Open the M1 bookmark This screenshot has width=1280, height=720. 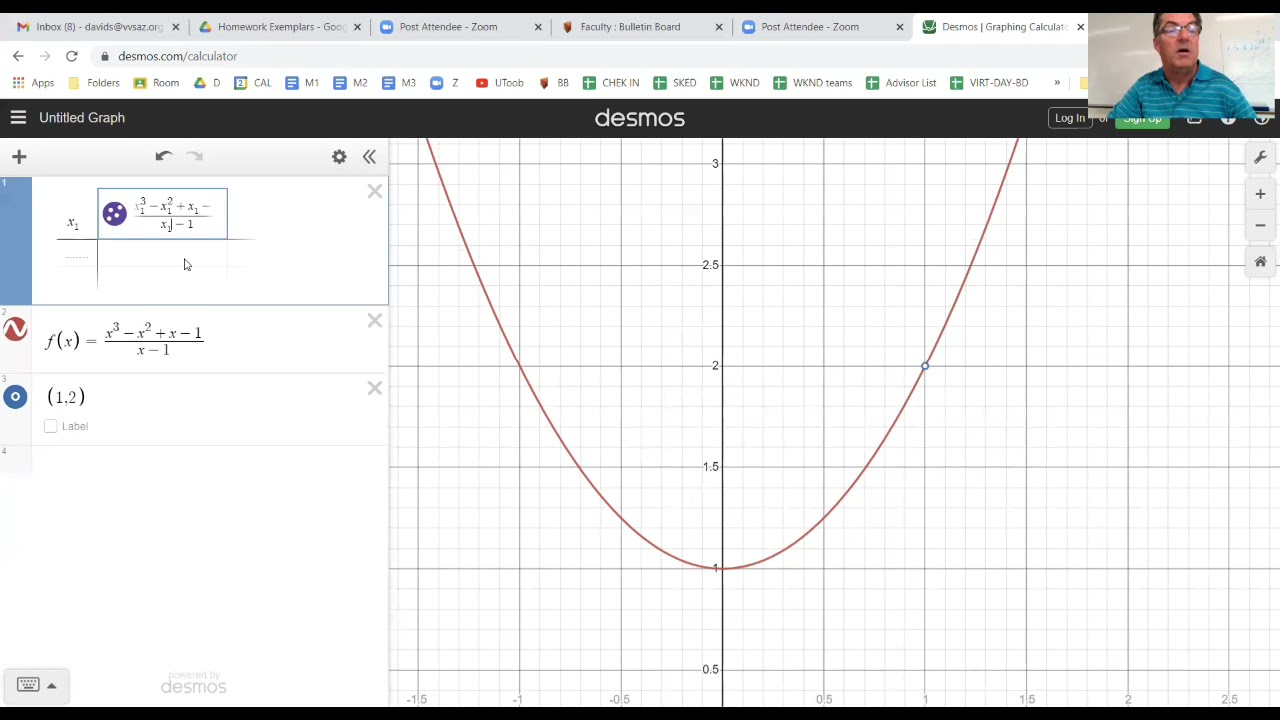point(302,83)
